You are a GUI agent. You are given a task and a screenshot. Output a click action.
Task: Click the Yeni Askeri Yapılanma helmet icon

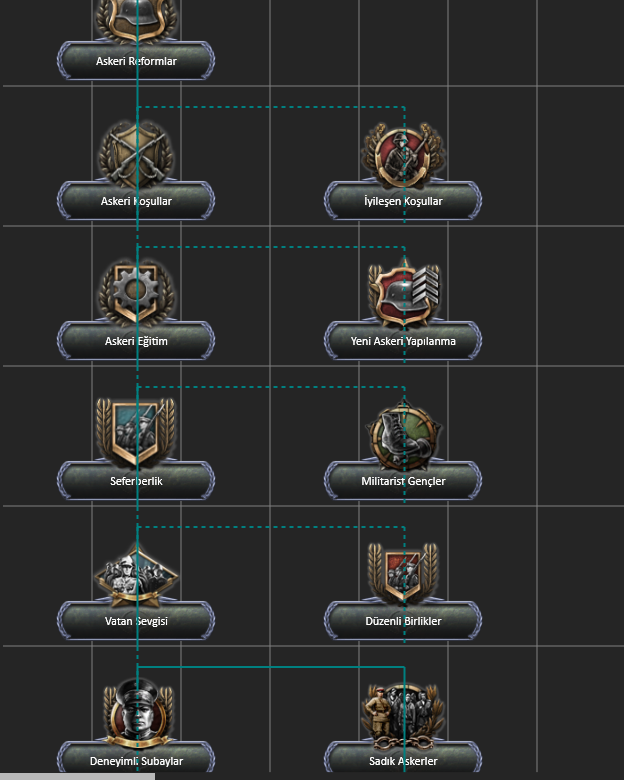(403, 292)
